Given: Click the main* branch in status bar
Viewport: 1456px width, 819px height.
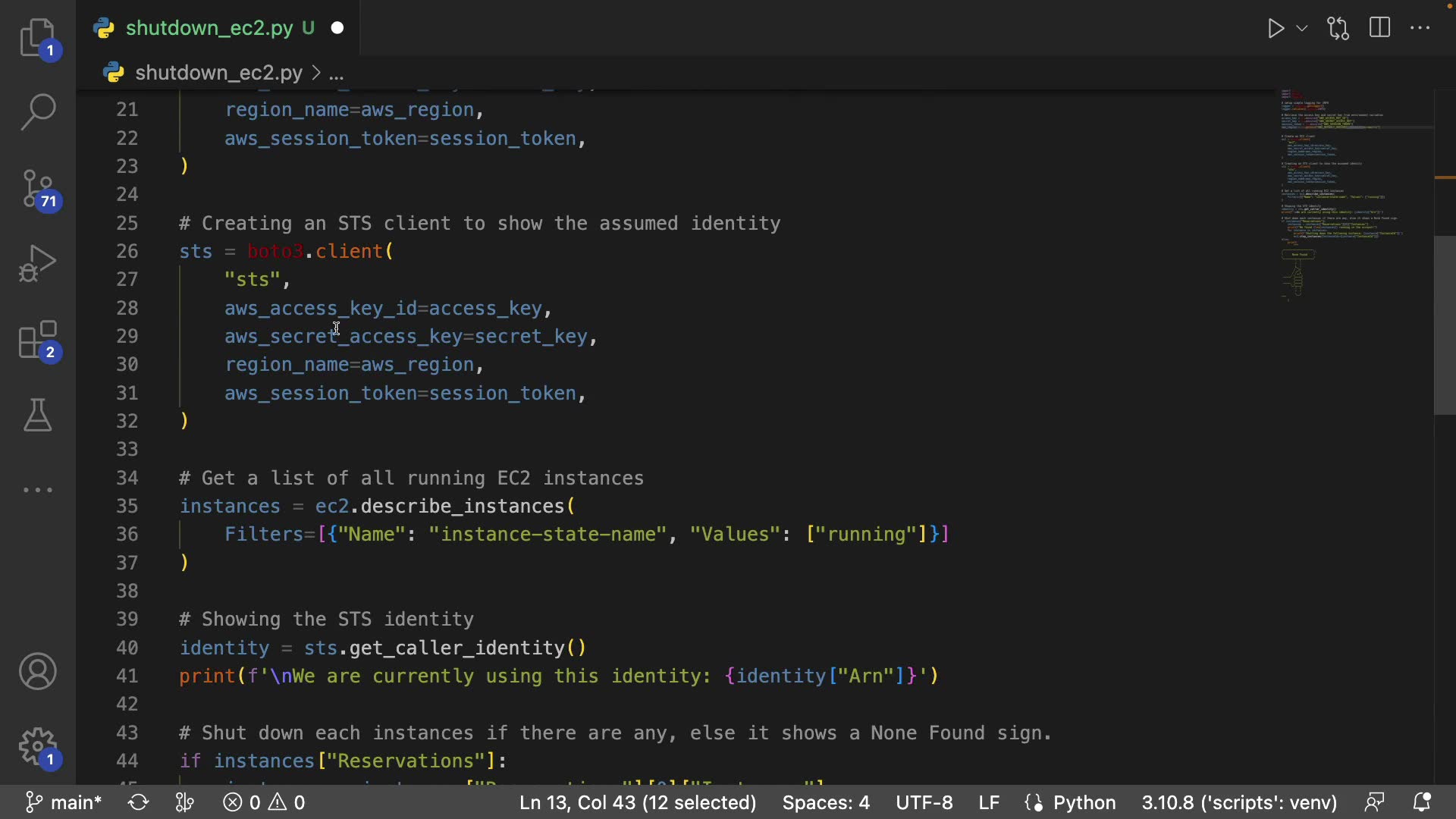Looking at the screenshot, I should [64, 802].
